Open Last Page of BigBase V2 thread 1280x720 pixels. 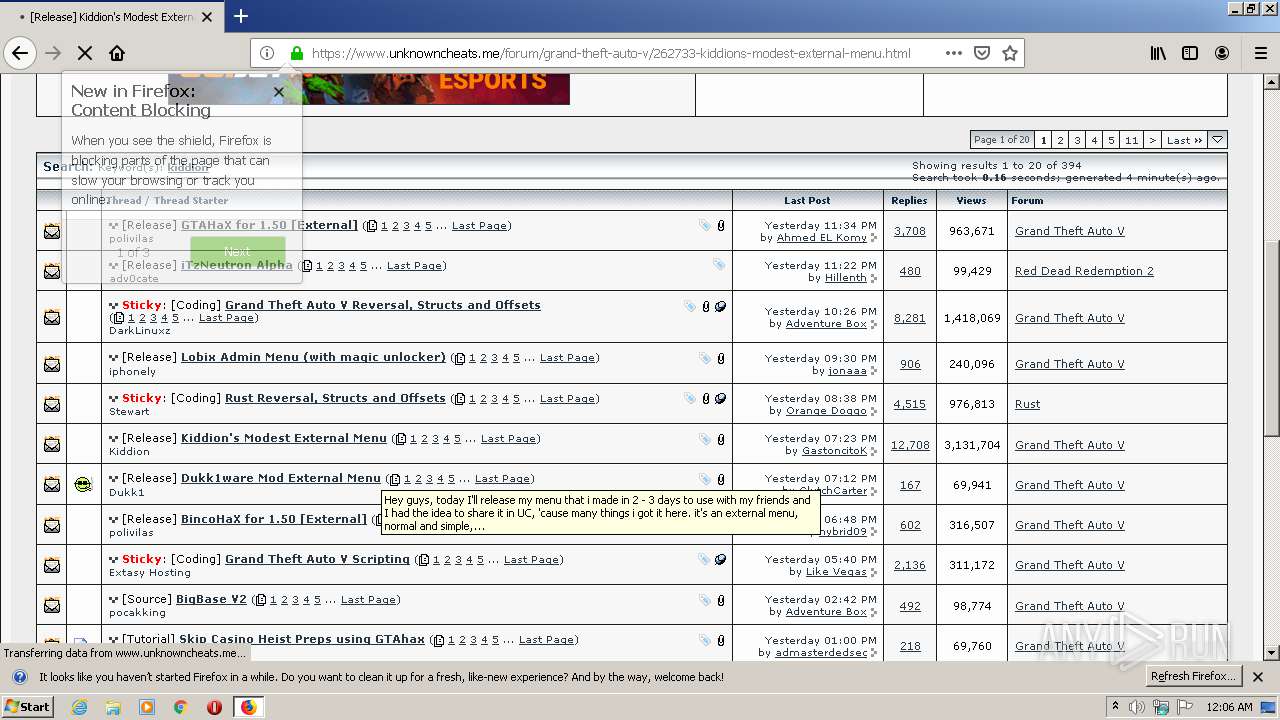pos(368,600)
